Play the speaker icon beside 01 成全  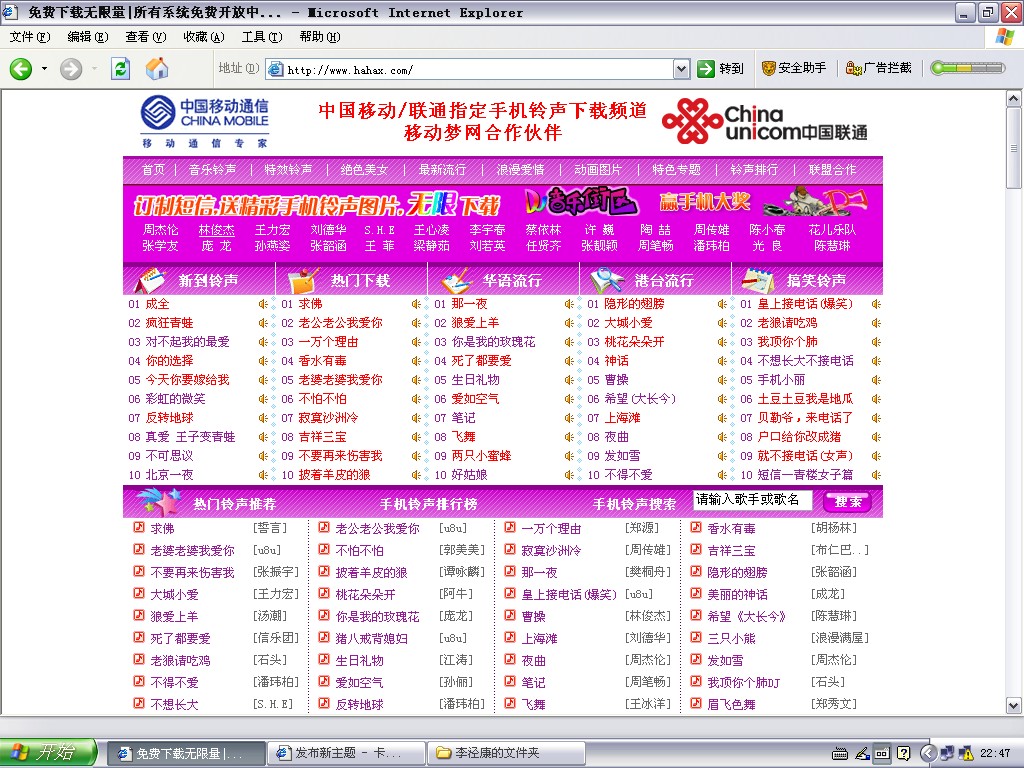coord(263,304)
